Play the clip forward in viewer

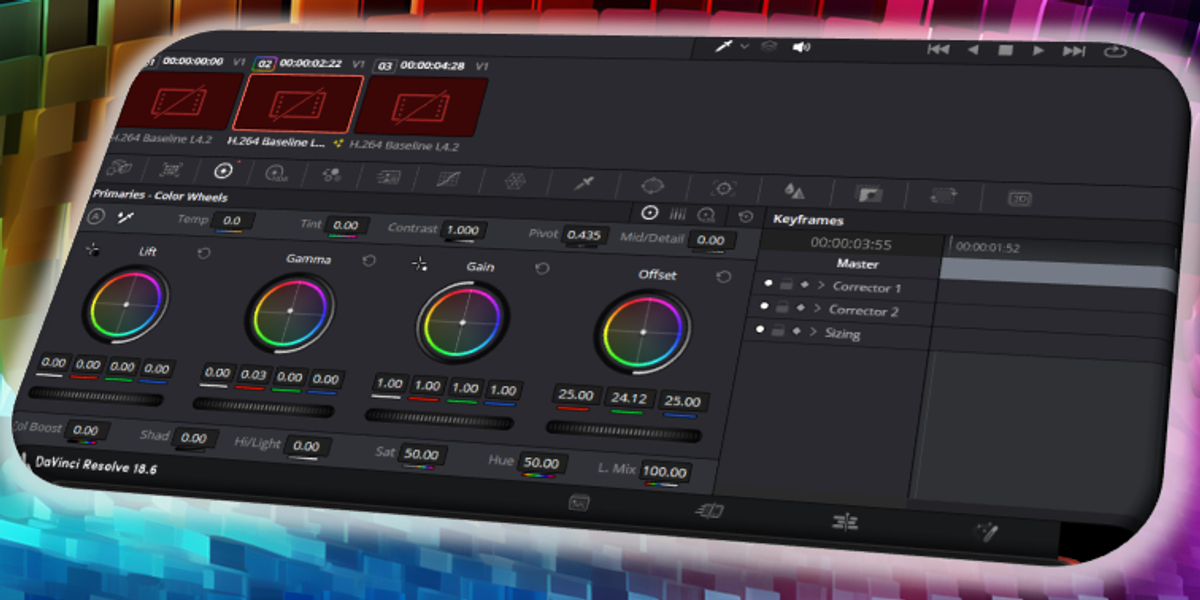pyautogui.click(x=1039, y=50)
